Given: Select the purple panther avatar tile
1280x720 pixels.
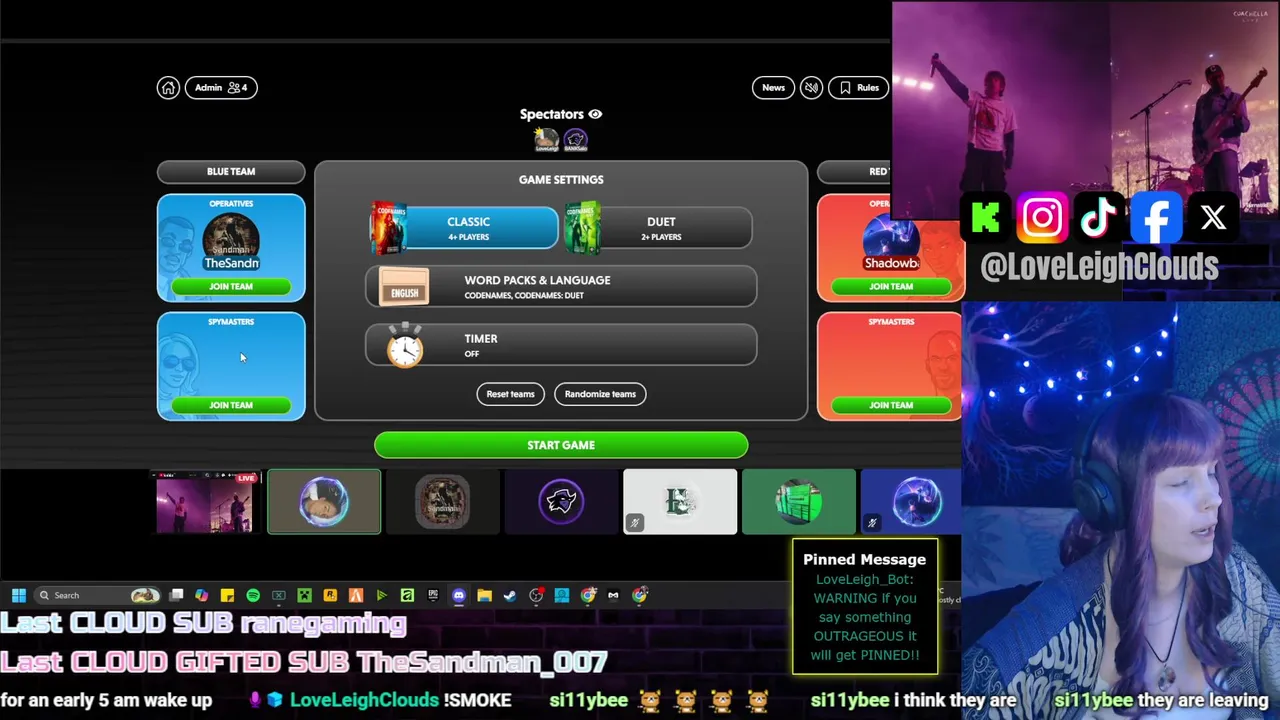Looking at the screenshot, I should pos(561,502).
